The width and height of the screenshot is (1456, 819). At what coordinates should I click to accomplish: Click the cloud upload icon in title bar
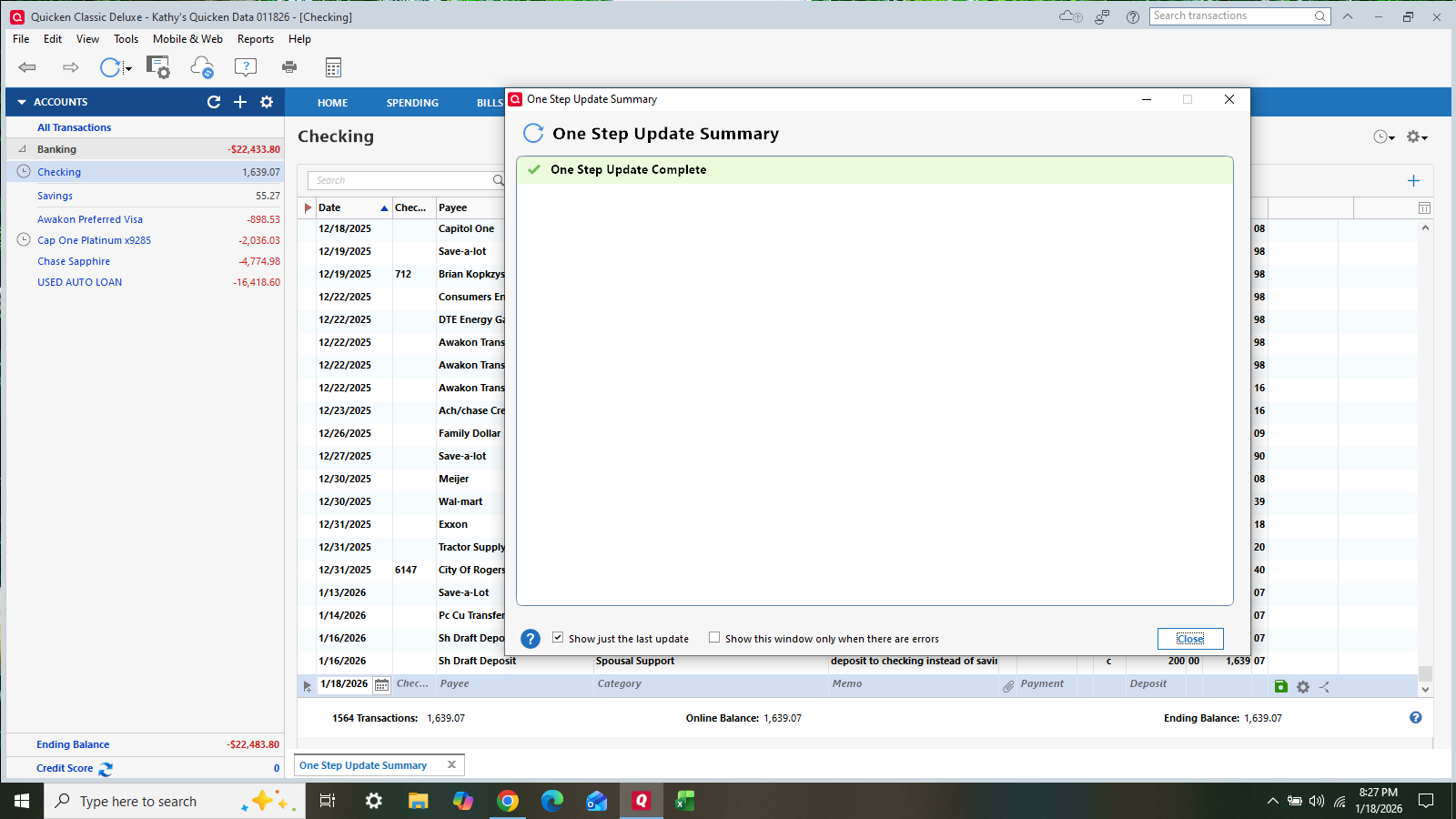1071,16
